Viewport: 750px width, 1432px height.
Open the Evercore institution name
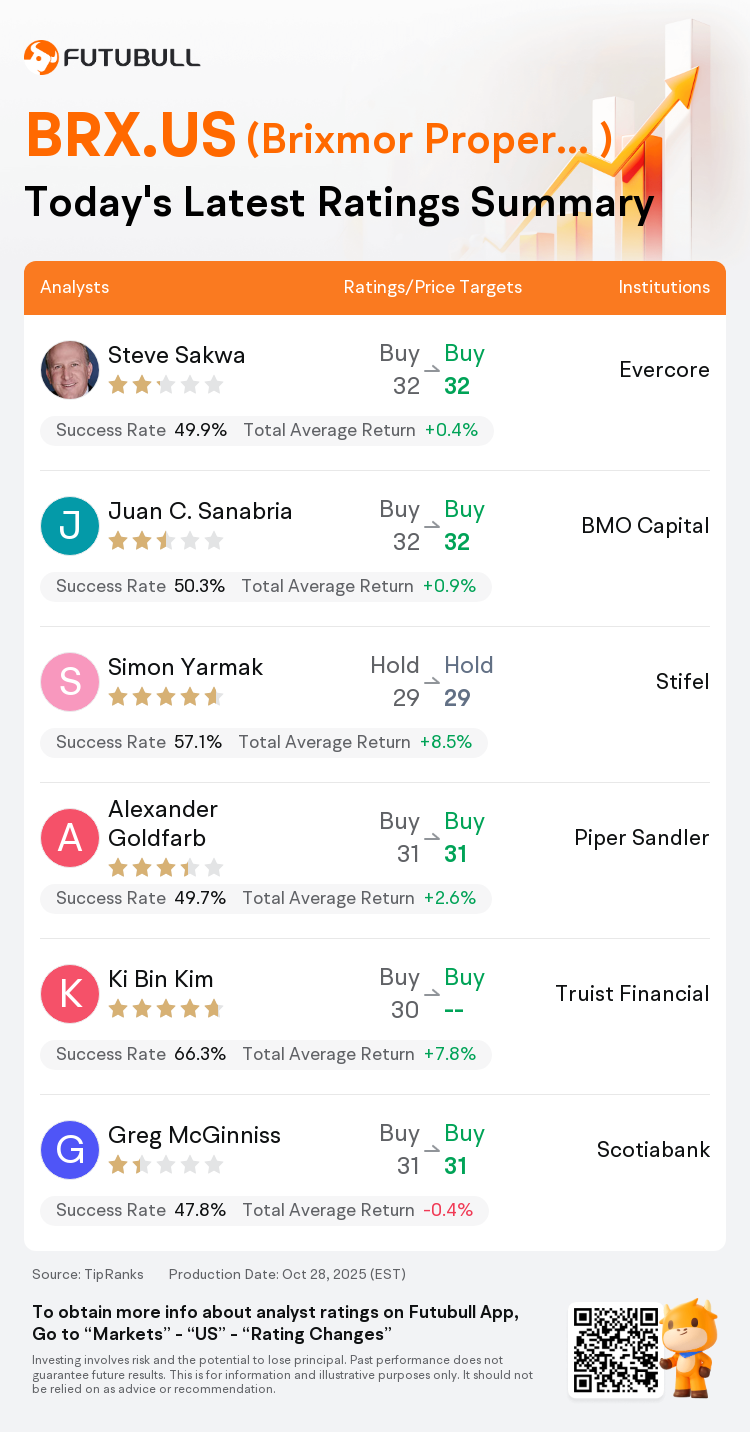(664, 370)
